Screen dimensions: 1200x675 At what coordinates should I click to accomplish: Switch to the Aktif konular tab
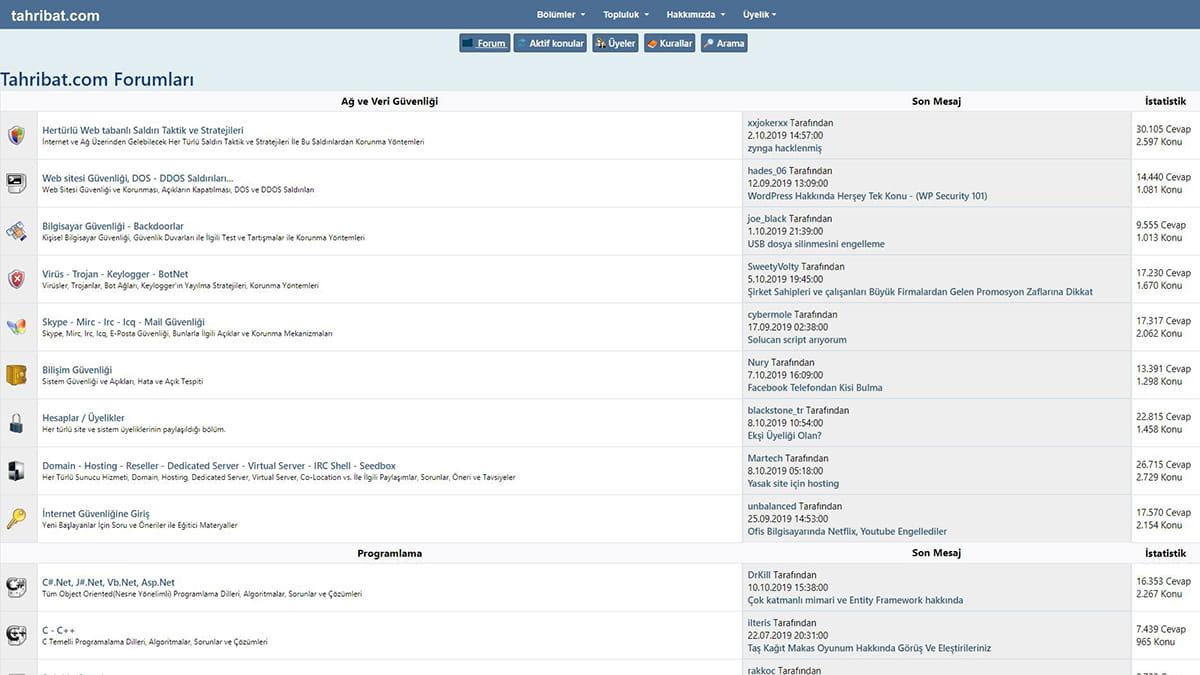click(550, 44)
